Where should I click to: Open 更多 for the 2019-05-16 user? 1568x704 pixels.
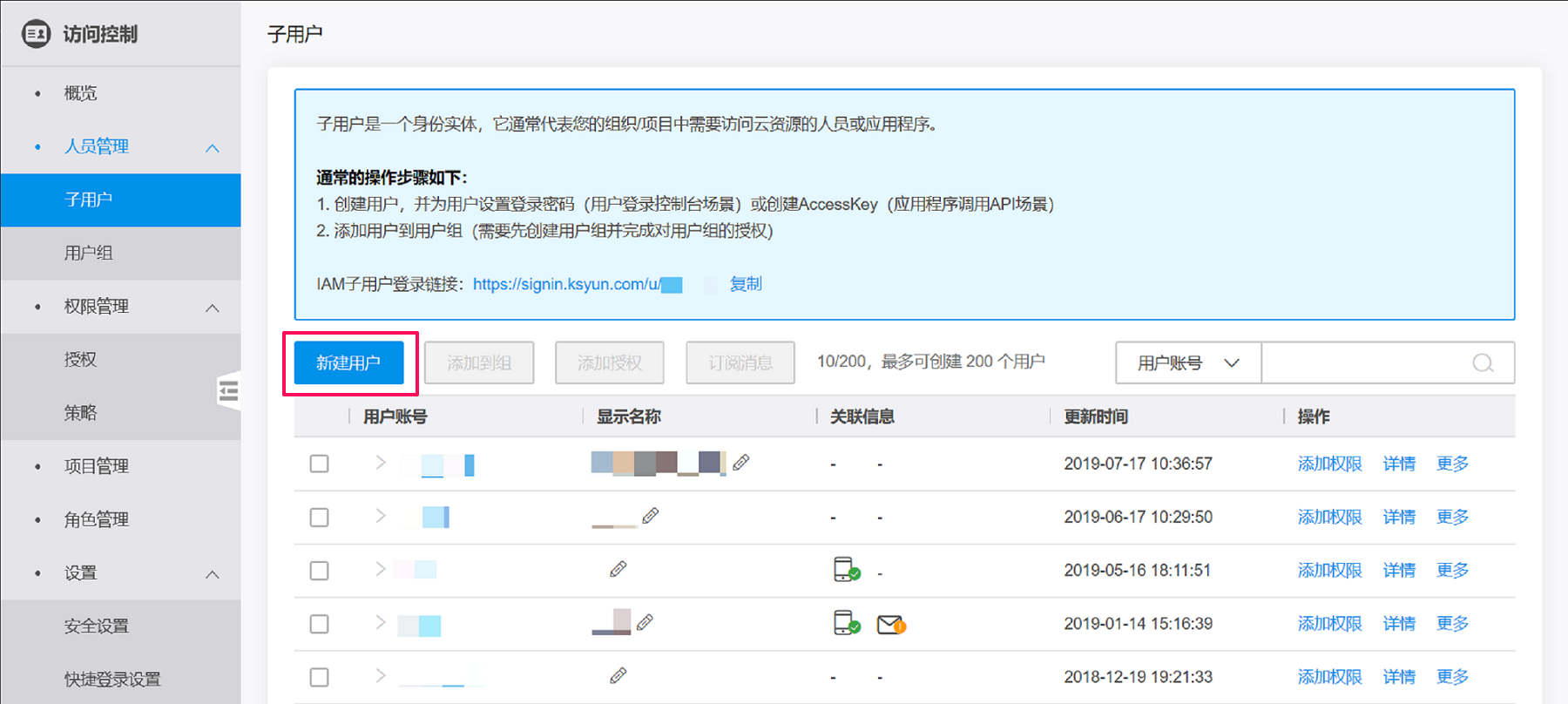click(x=1452, y=570)
